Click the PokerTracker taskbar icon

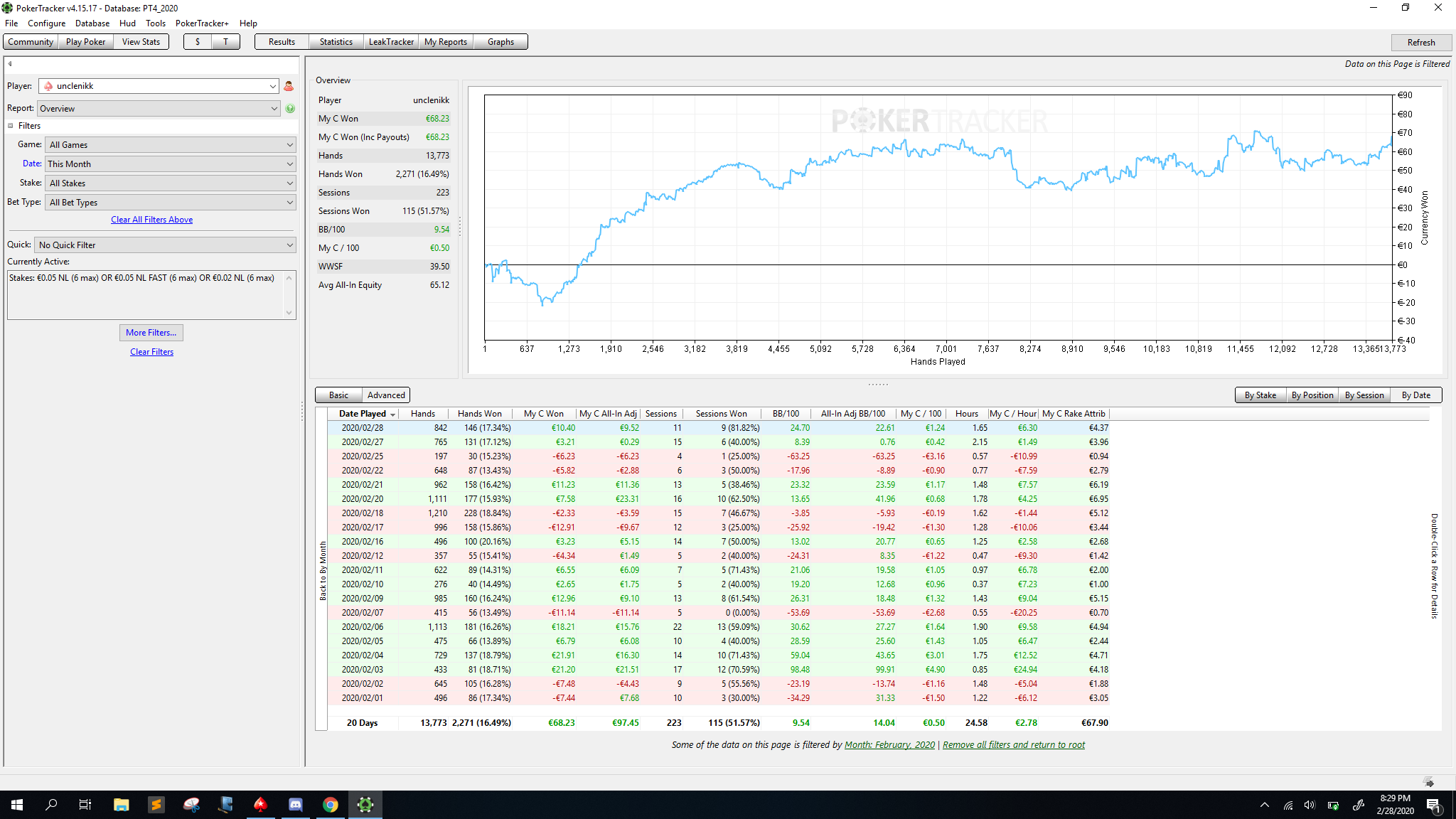(x=365, y=805)
